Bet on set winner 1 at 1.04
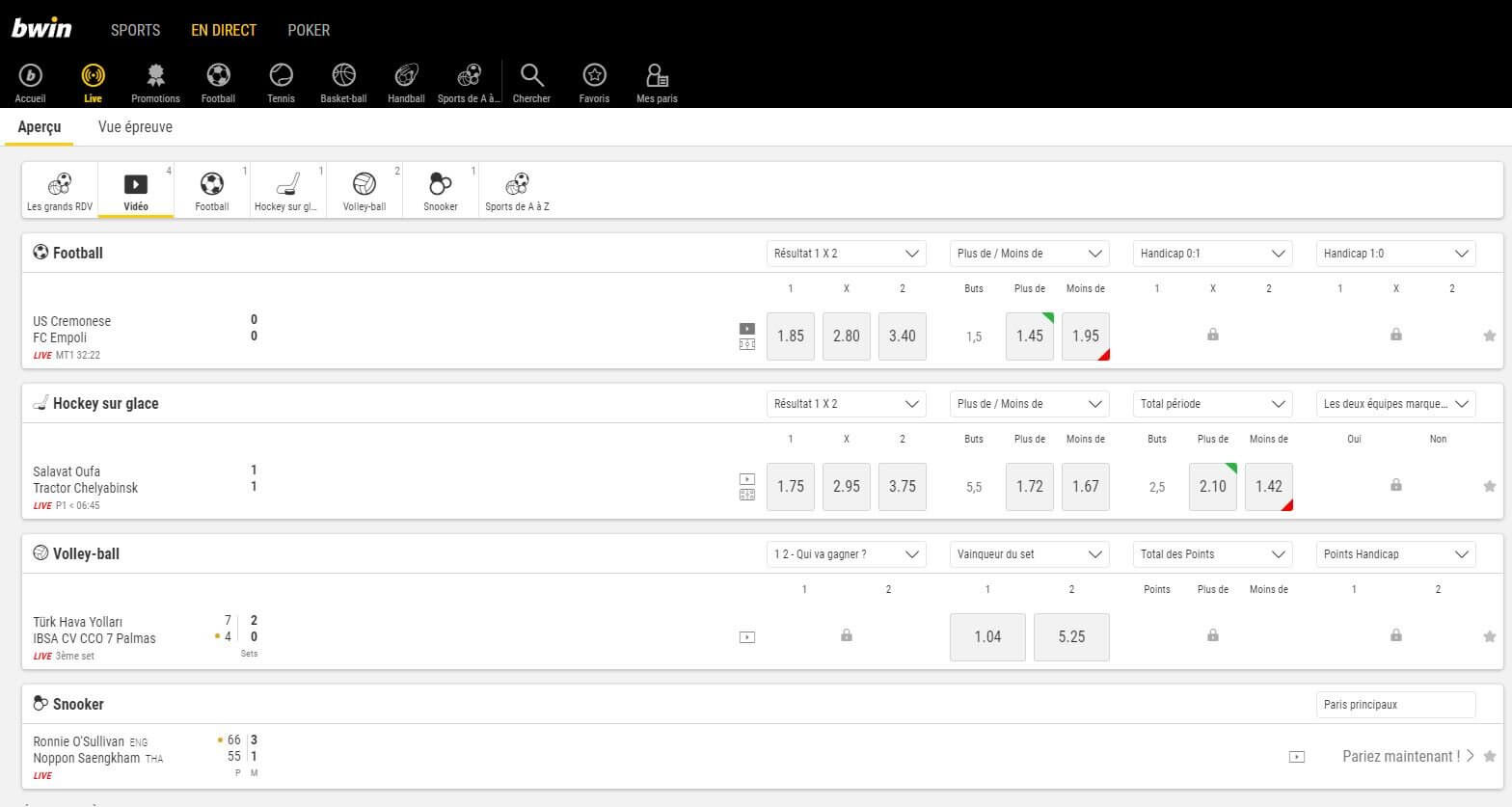This screenshot has height=807, width=1512. 987,637
